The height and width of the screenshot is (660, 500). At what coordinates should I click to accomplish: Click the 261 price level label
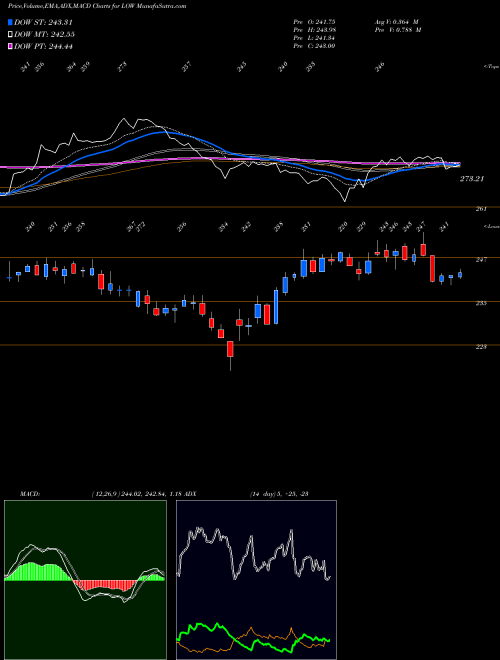tap(481, 209)
